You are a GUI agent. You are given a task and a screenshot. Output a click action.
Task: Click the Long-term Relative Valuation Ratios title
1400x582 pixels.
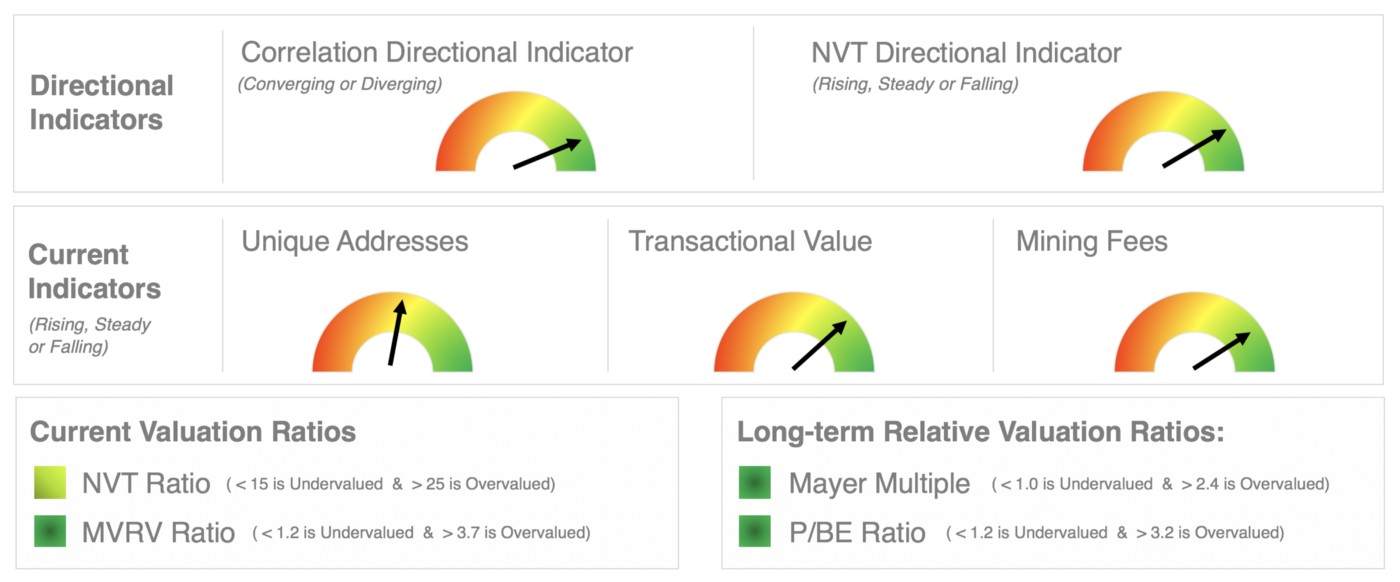coord(981,432)
